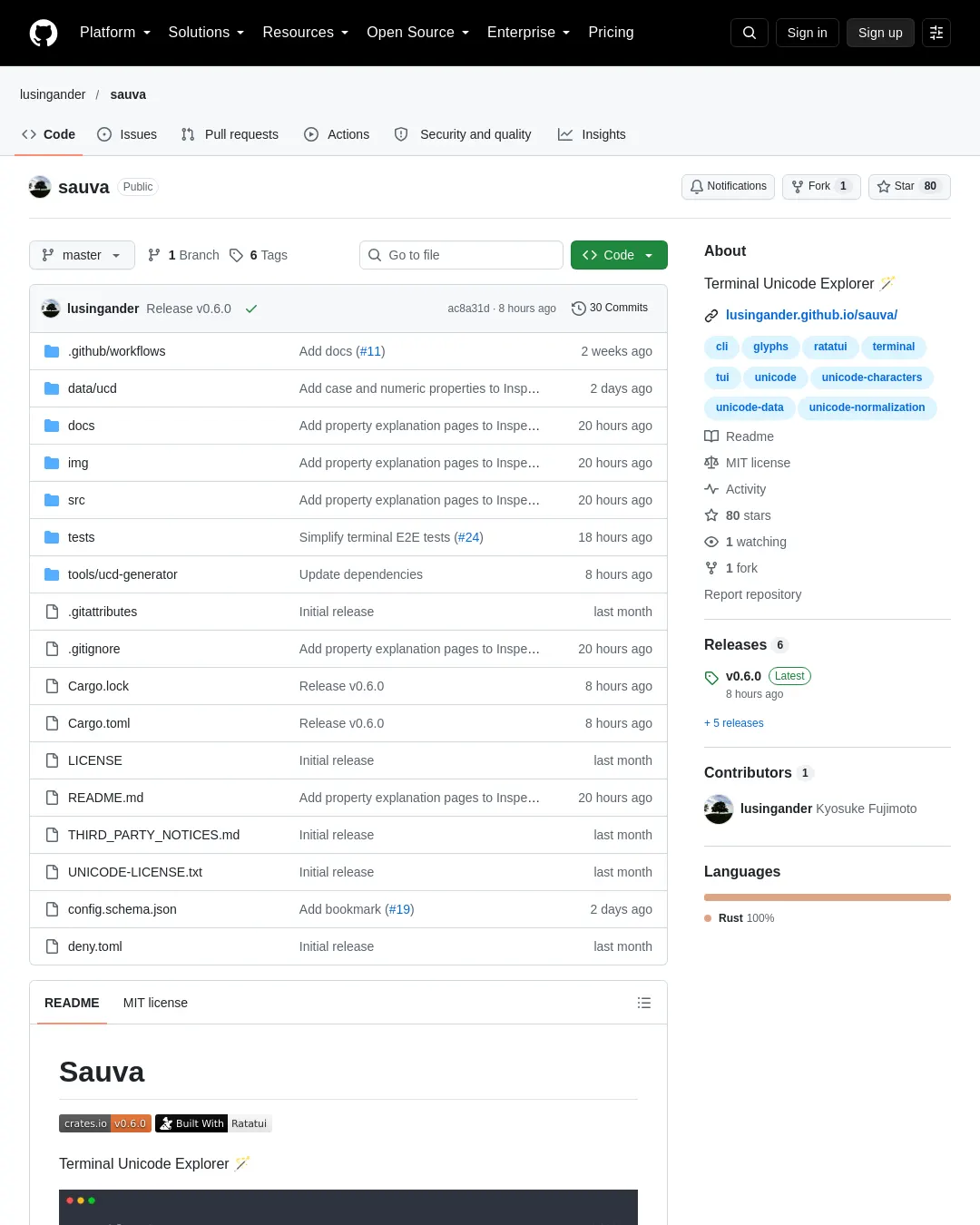This screenshot has width=980, height=1225.
Task: Click the link icon beside the website URL
Action: [x=711, y=316]
